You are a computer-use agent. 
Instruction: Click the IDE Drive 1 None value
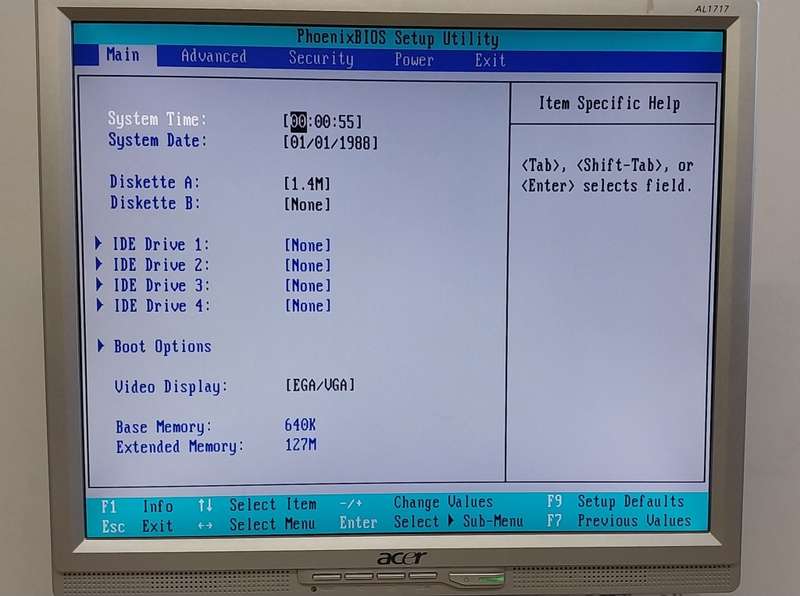pos(308,245)
